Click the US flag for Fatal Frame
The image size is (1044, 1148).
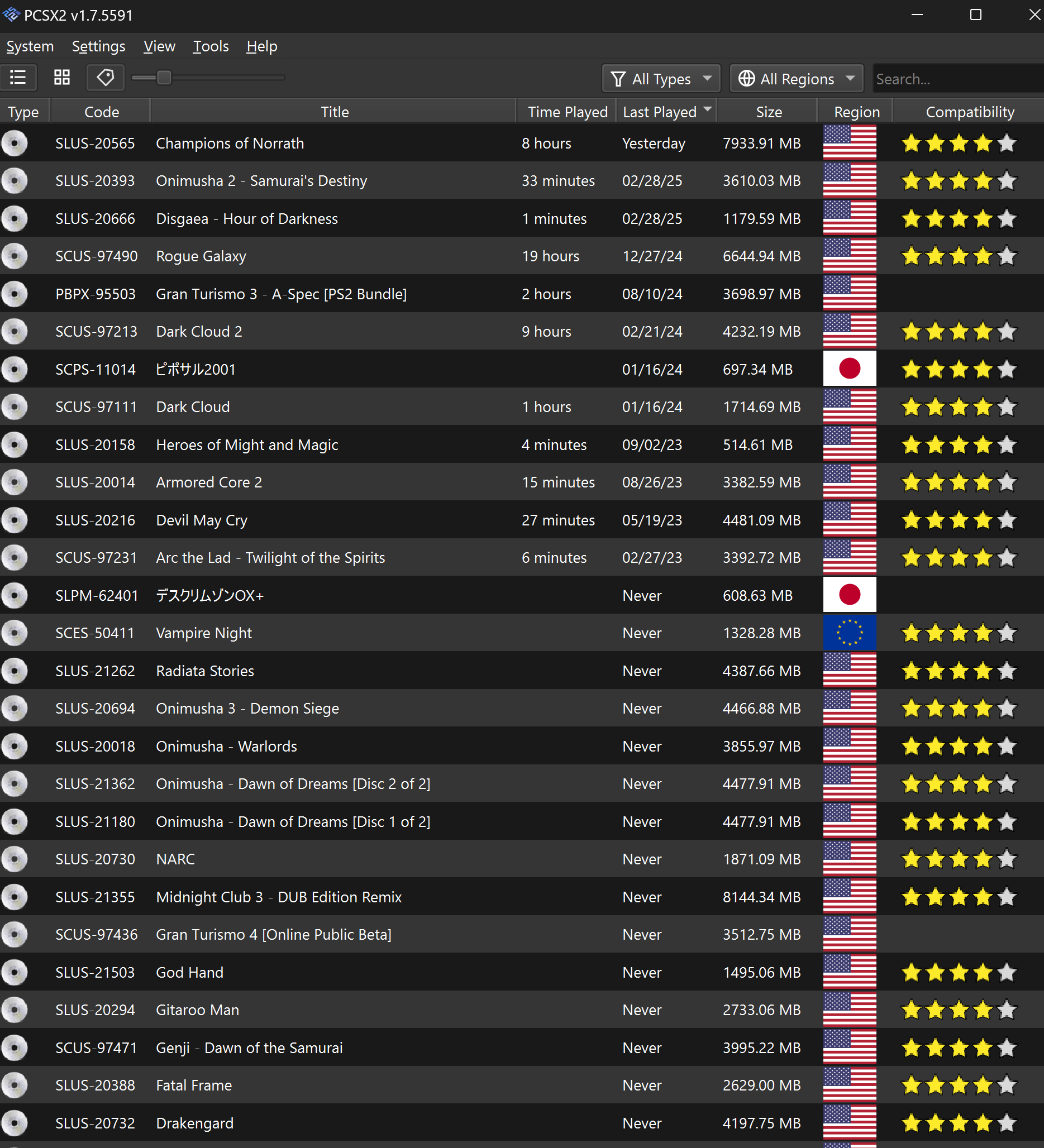click(849, 1085)
